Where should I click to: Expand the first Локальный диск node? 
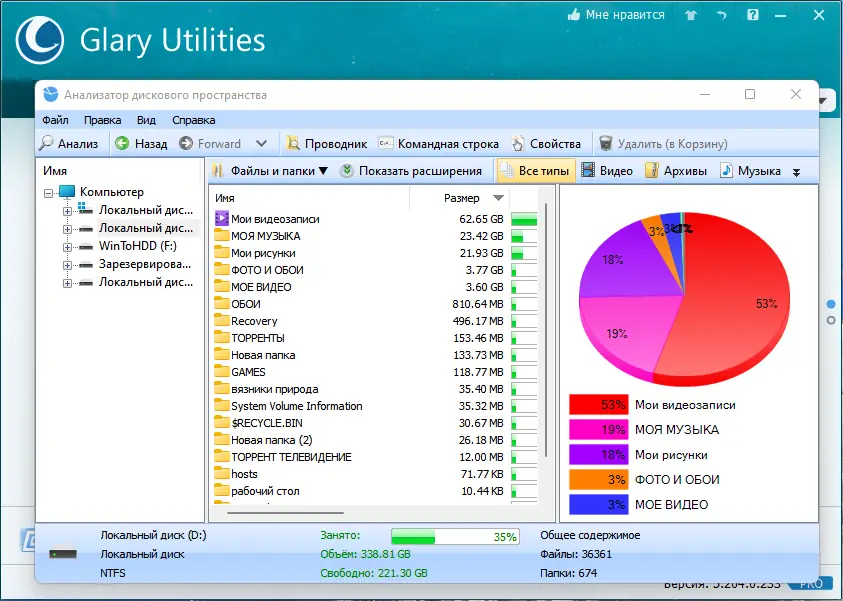[67, 211]
